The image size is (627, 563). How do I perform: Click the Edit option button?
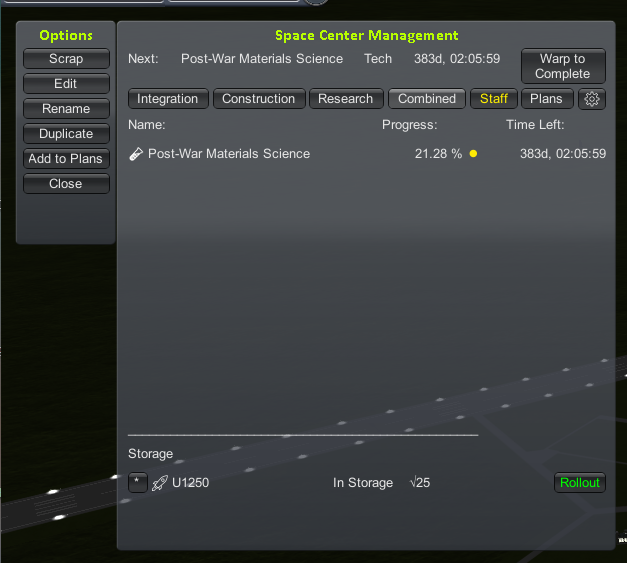(x=66, y=84)
